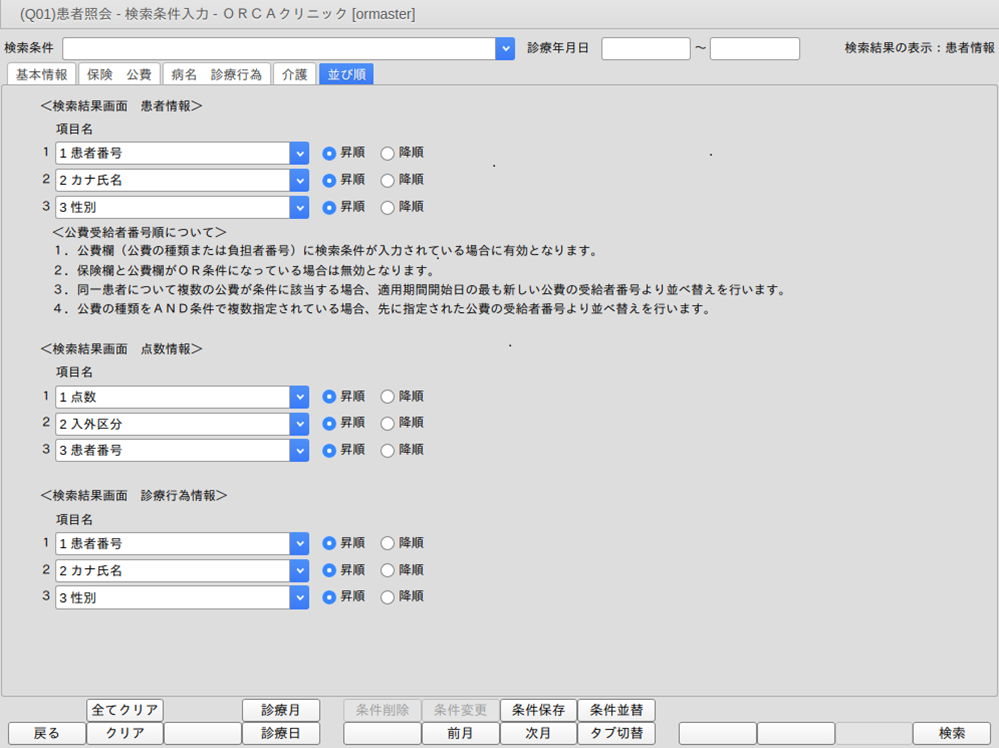Viewport: 999px width, 748px height.
Task: Select 降順 for 点数 sort item
Action: tap(388, 397)
